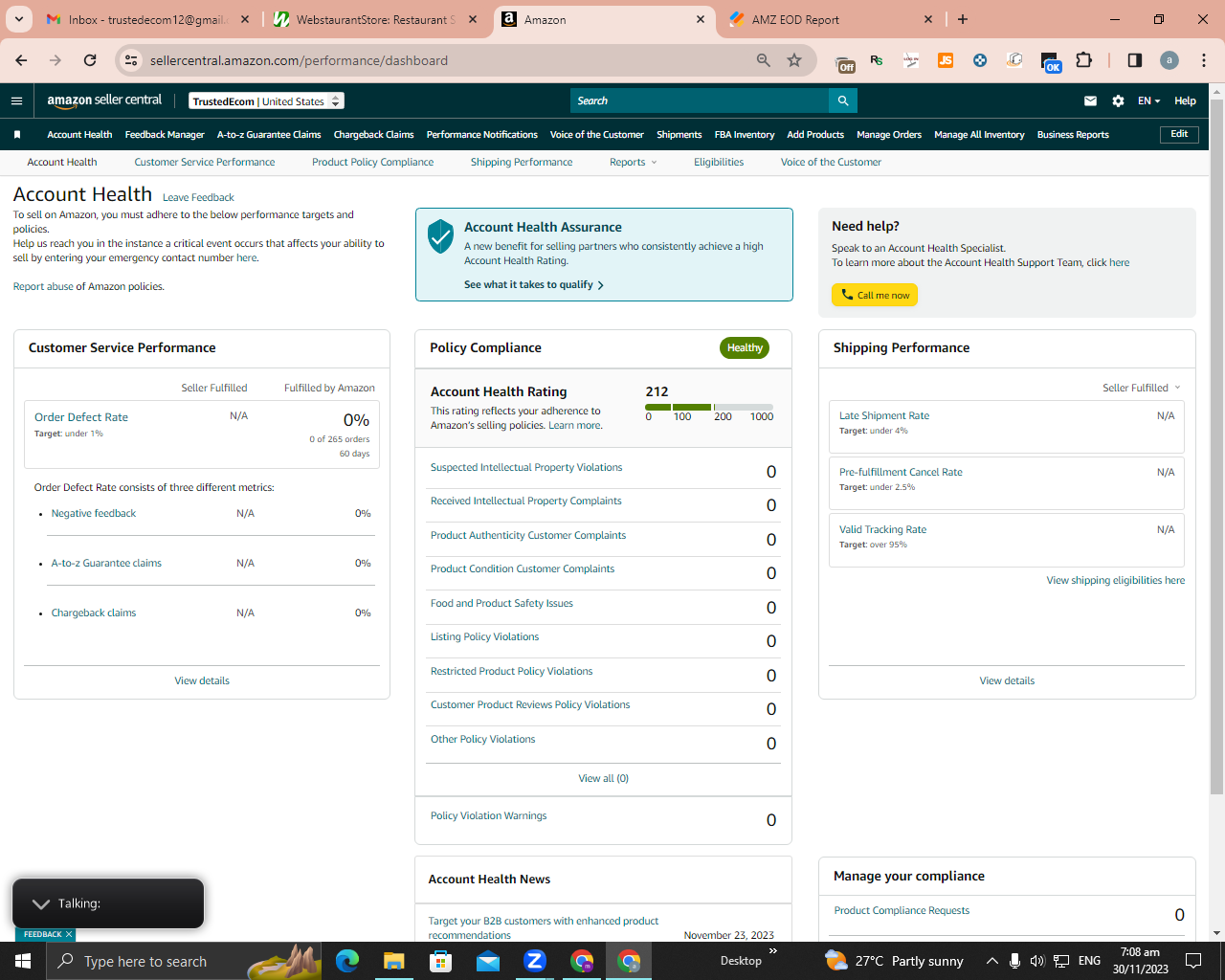Viewport: 1225px width, 980px height.
Task: Go to Feedback Manager in the favorites bar
Action: point(165,135)
